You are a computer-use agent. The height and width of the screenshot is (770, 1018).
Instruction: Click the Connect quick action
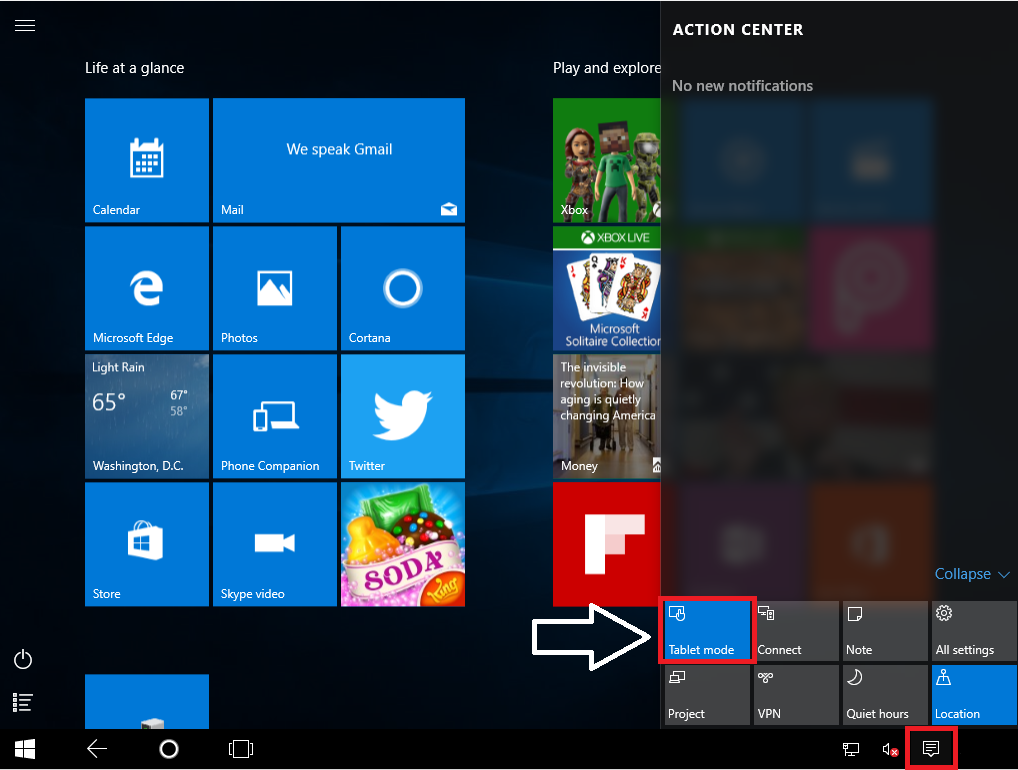[x=796, y=630]
